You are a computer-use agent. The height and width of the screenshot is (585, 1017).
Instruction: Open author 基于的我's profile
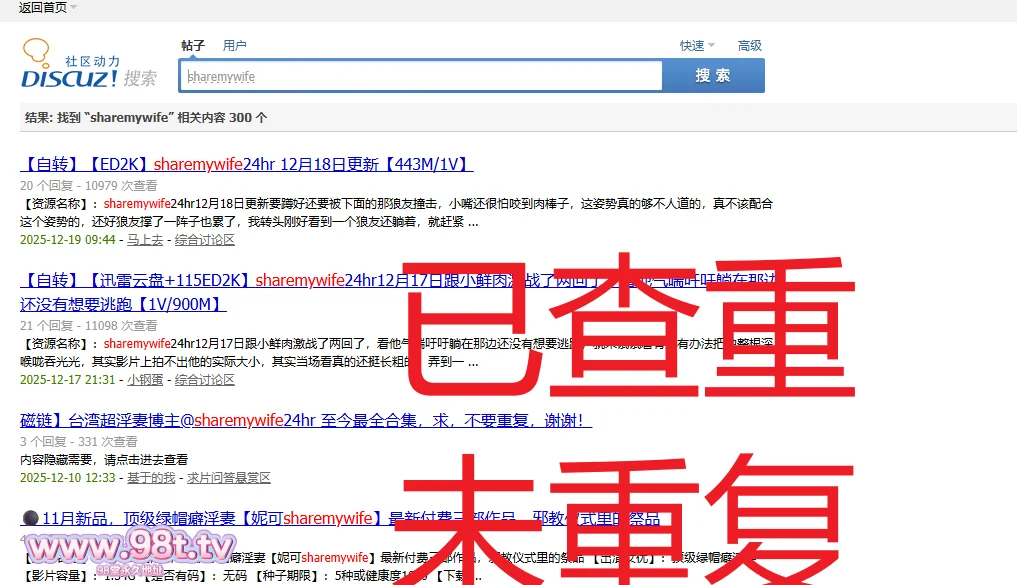point(151,478)
